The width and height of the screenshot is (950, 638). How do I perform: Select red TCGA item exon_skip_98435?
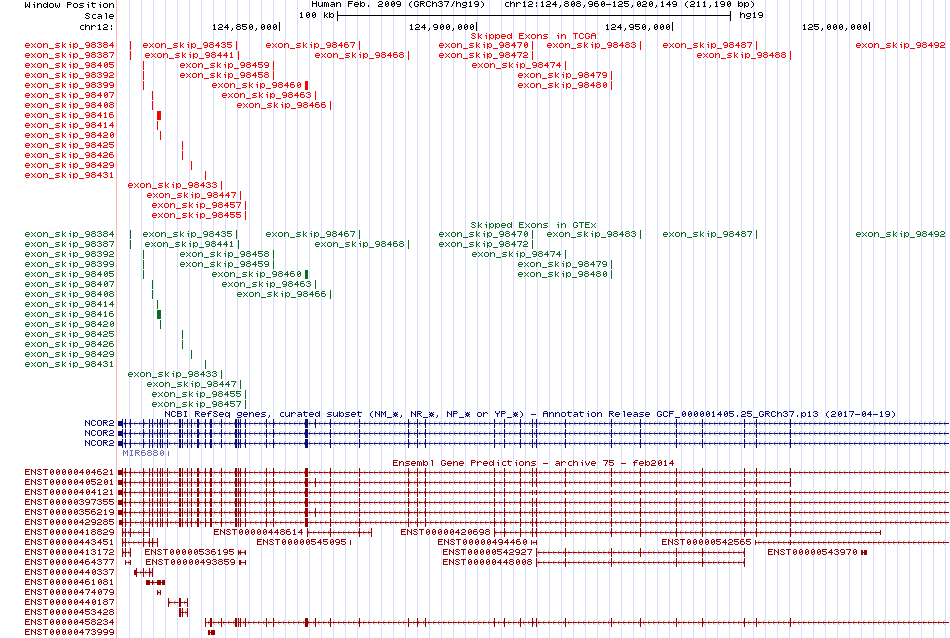pos(187,45)
